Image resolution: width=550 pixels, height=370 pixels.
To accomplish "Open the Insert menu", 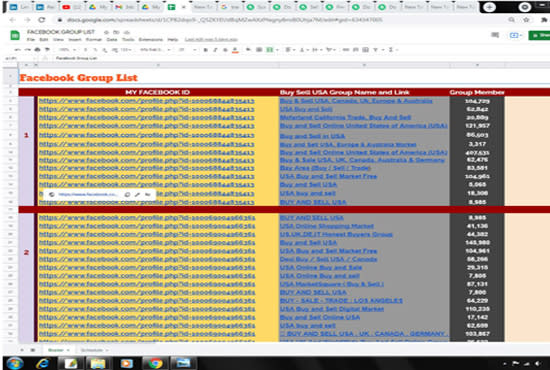I will [75, 40].
